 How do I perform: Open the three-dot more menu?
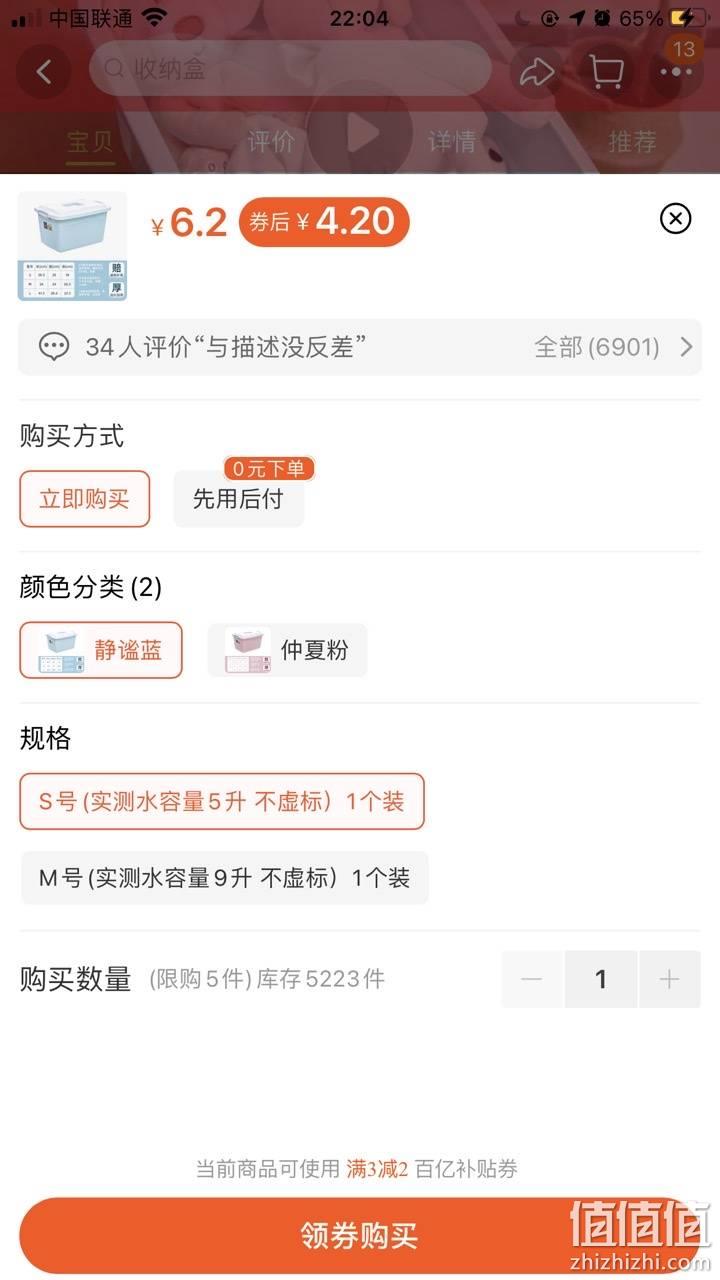coord(676,72)
